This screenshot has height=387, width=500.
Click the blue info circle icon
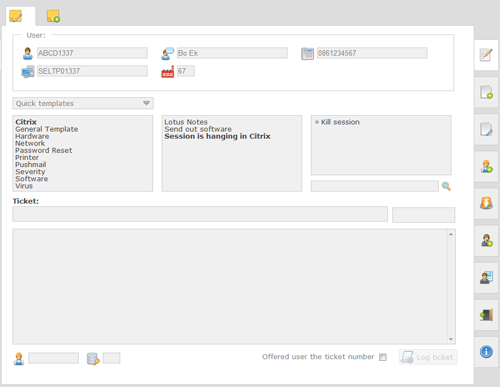[486, 351]
